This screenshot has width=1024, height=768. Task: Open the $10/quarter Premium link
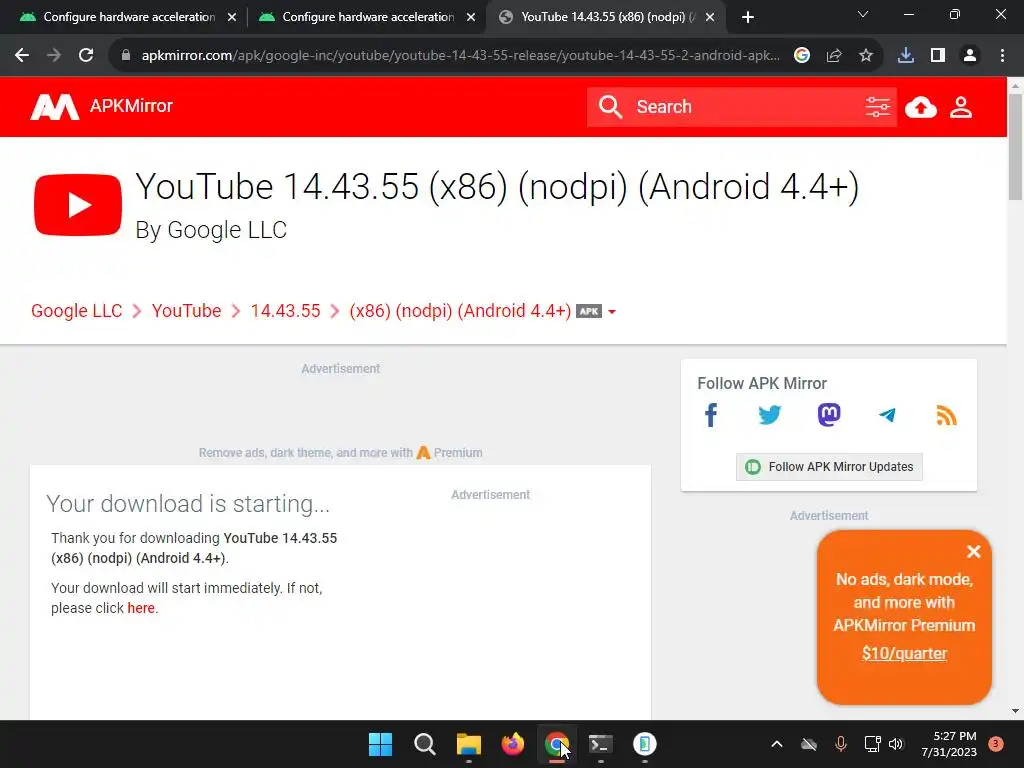pos(904,653)
